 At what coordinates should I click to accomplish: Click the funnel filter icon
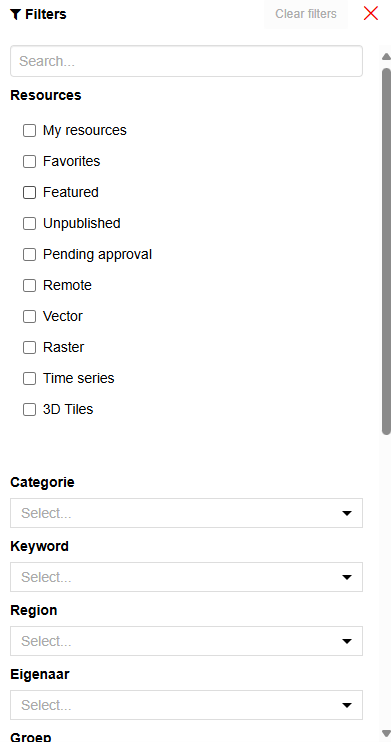point(16,15)
